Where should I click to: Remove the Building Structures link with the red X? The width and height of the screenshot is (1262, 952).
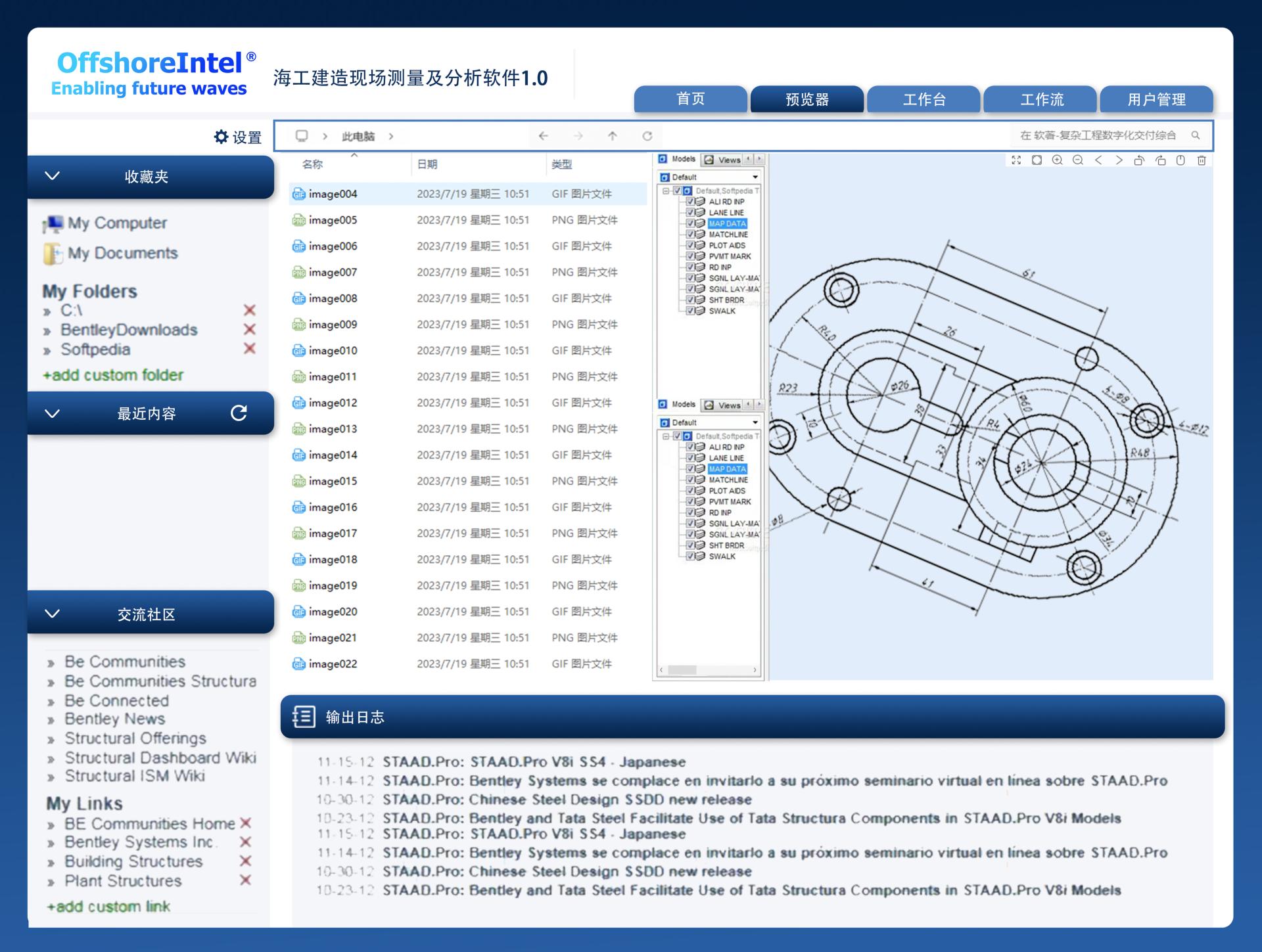(x=245, y=861)
